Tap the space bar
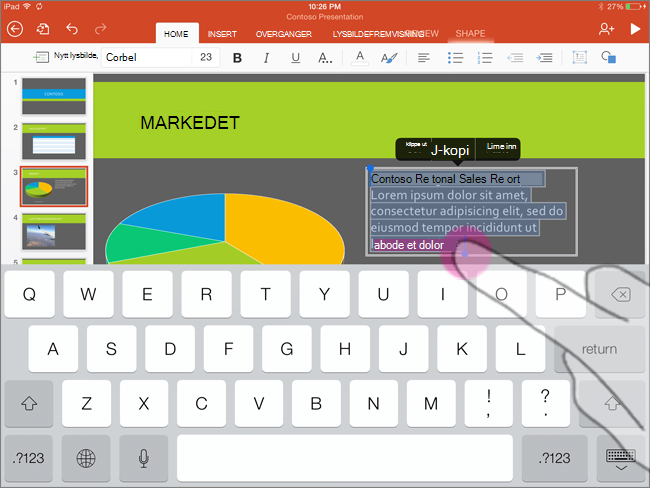This screenshot has width=650, height=488. pos(345,458)
